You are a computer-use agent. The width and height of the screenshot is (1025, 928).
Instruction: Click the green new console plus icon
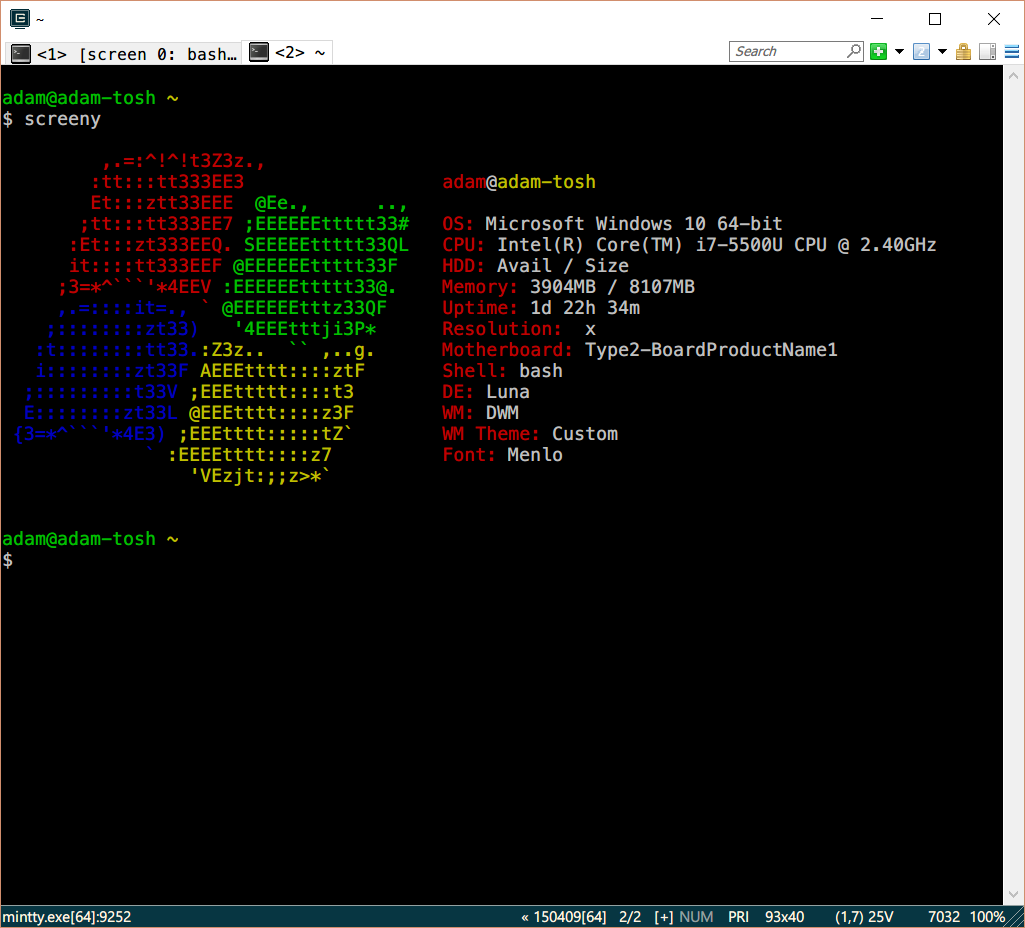[878, 52]
